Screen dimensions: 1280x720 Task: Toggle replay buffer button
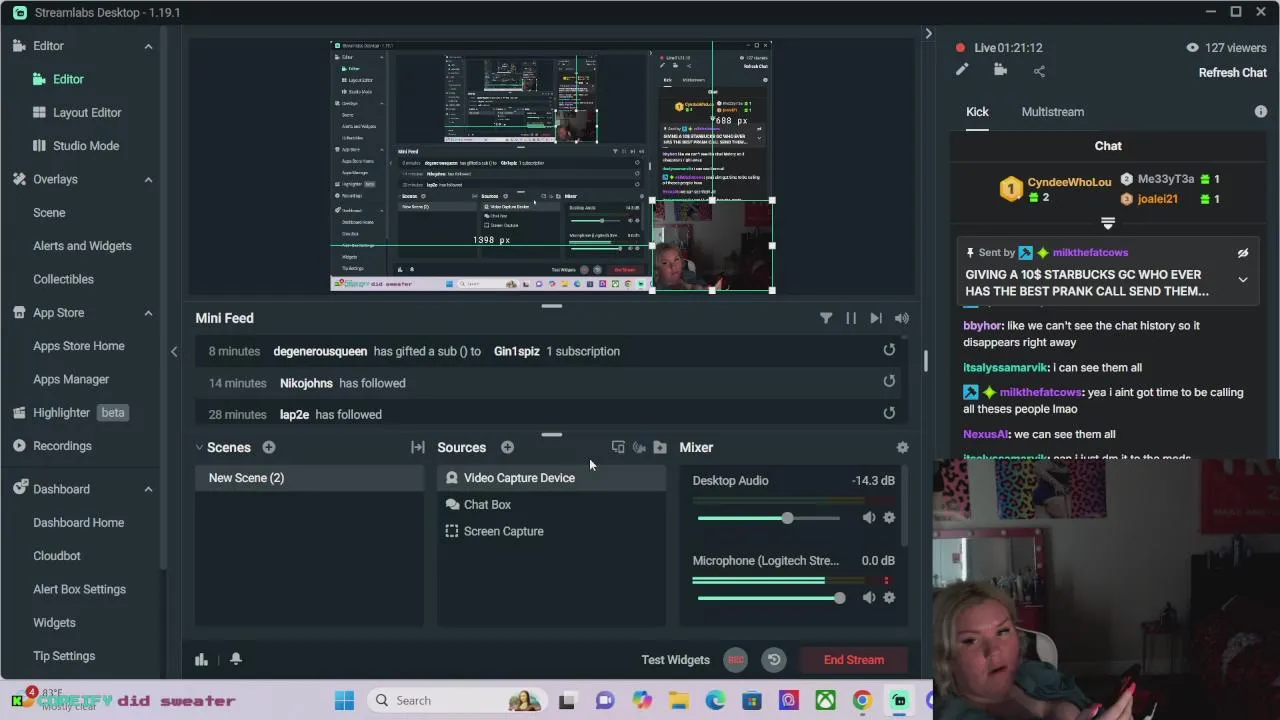774,660
